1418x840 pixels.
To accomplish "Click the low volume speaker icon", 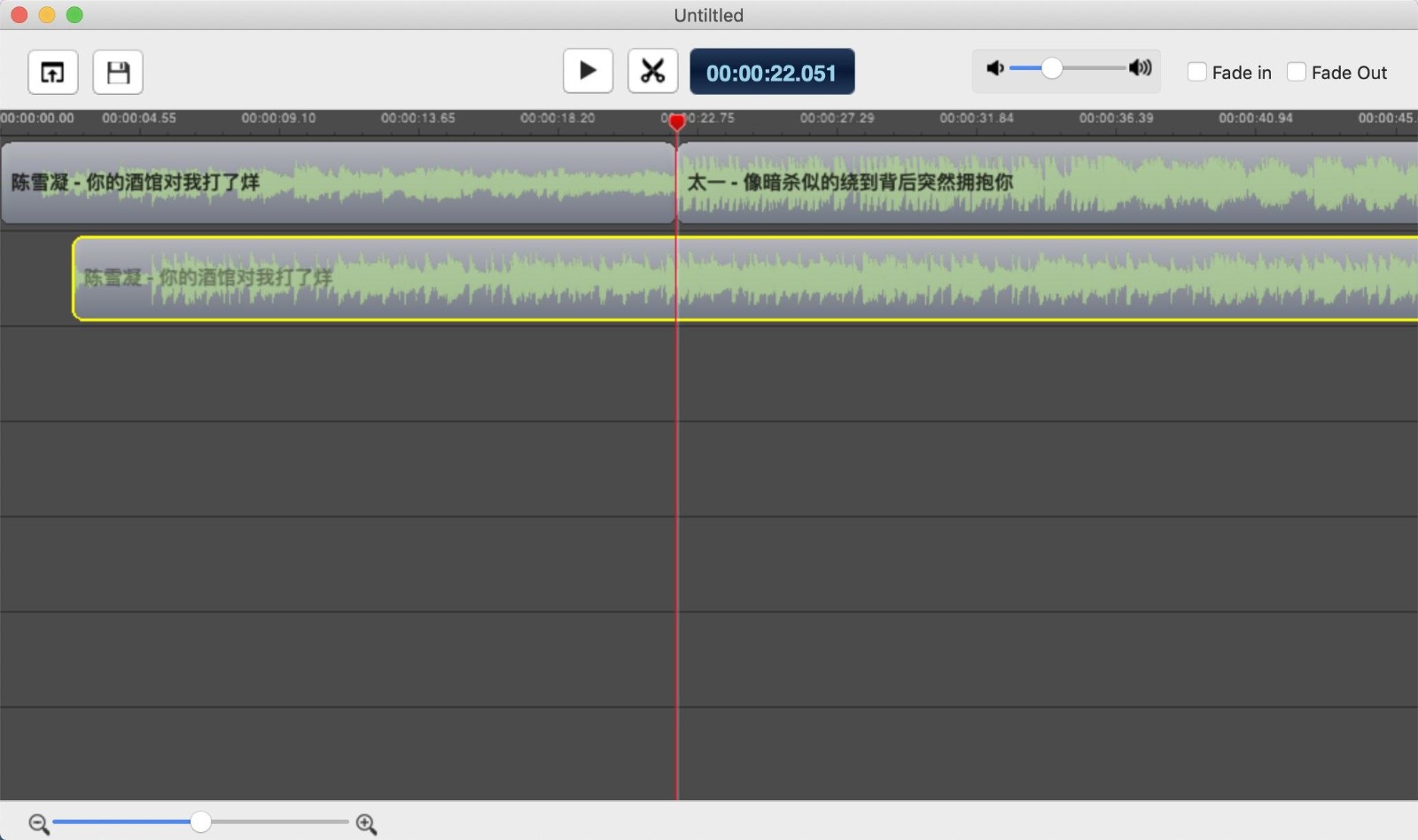I will point(995,68).
